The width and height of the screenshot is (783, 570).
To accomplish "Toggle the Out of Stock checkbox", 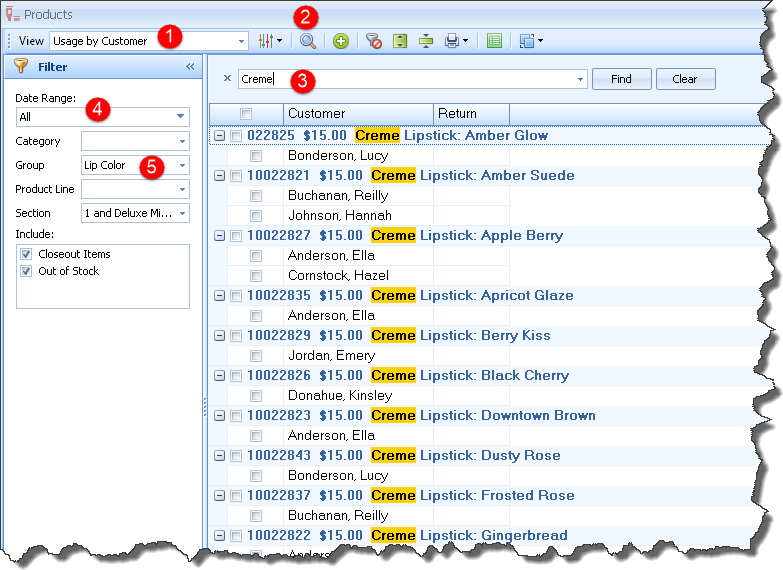I will click(x=27, y=271).
